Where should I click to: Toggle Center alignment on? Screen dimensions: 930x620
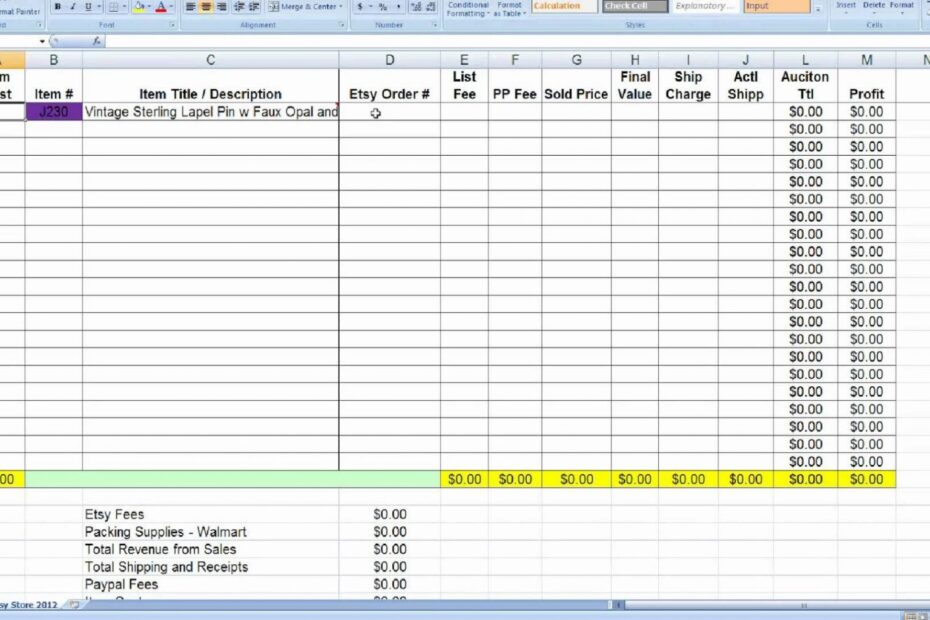(206, 6)
